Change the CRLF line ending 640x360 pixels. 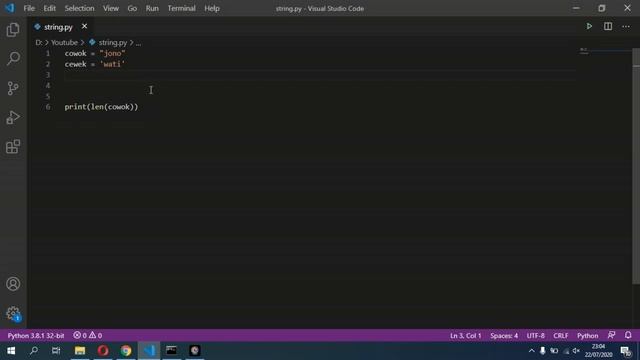(560, 336)
